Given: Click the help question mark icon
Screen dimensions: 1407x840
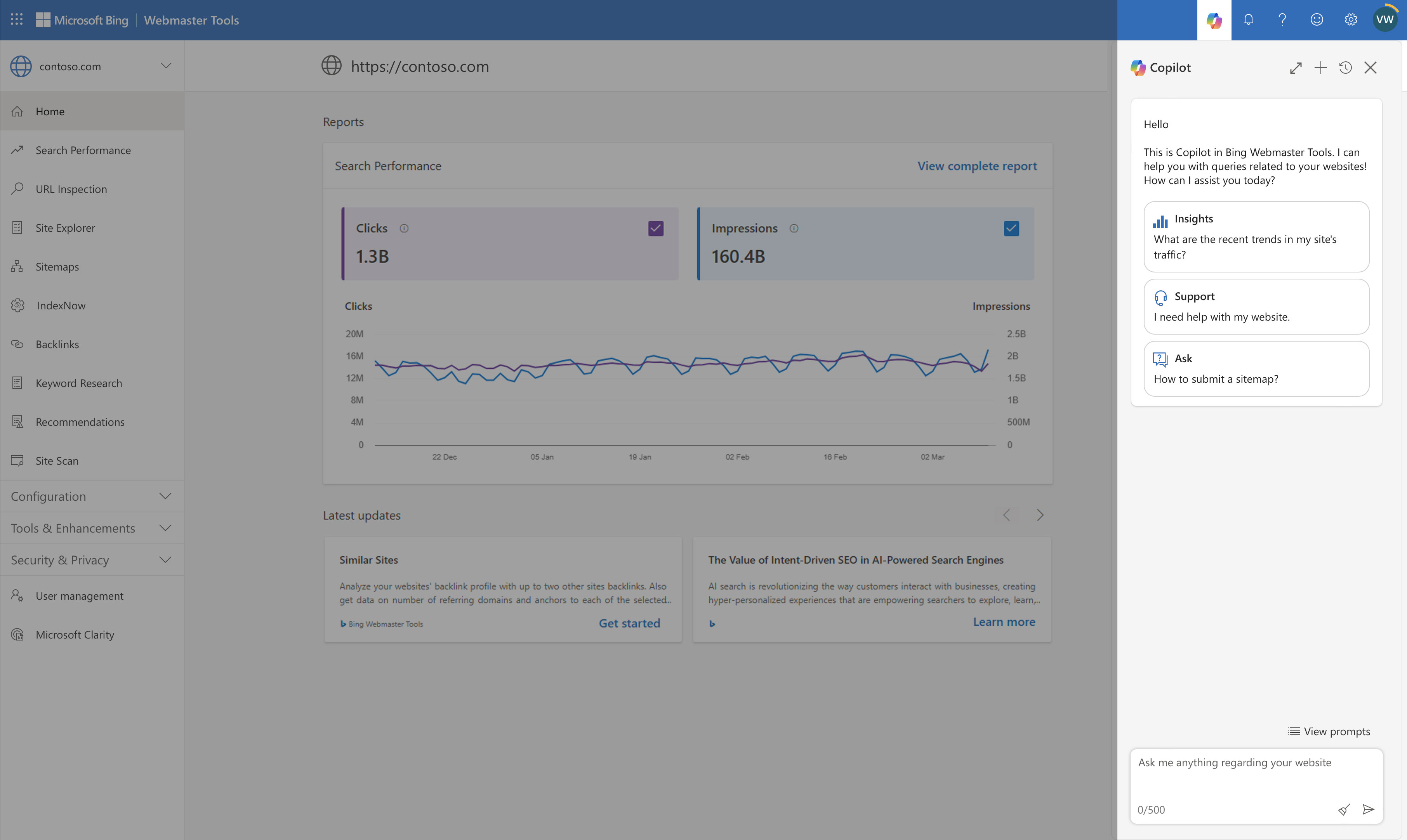Looking at the screenshot, I should (x=1282, y=20).
